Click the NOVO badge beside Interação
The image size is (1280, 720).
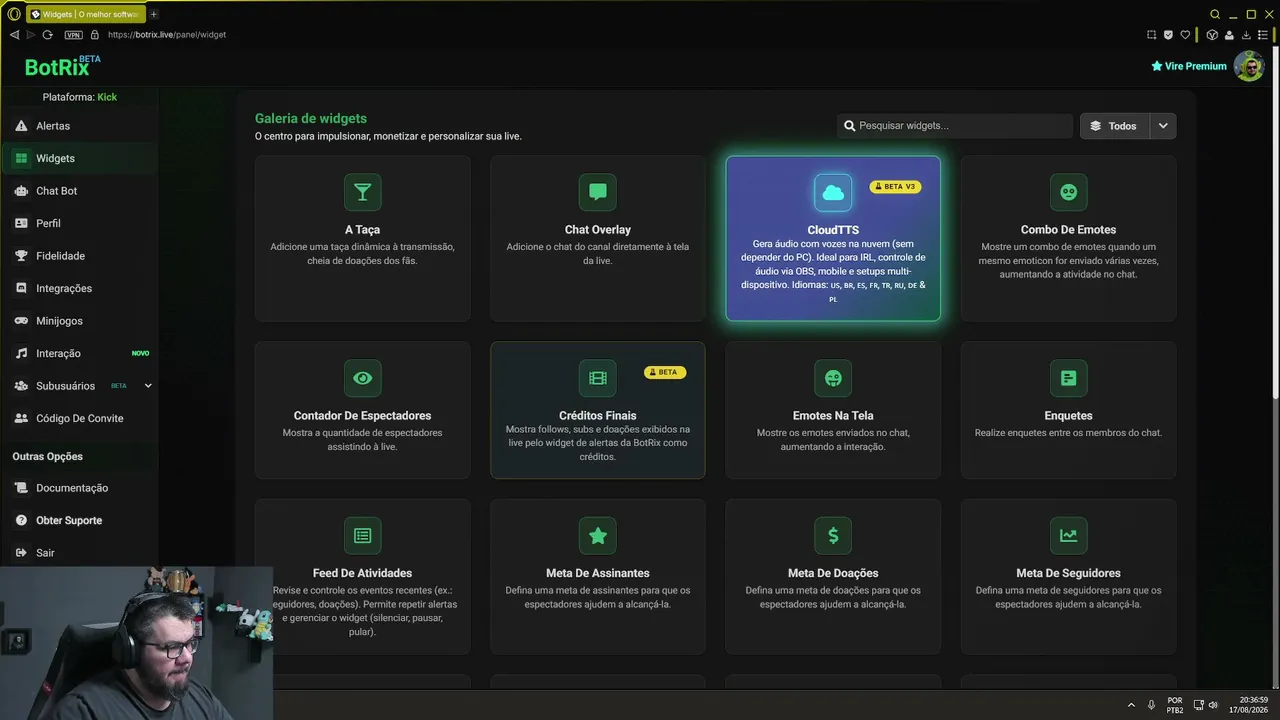point(140,353)
